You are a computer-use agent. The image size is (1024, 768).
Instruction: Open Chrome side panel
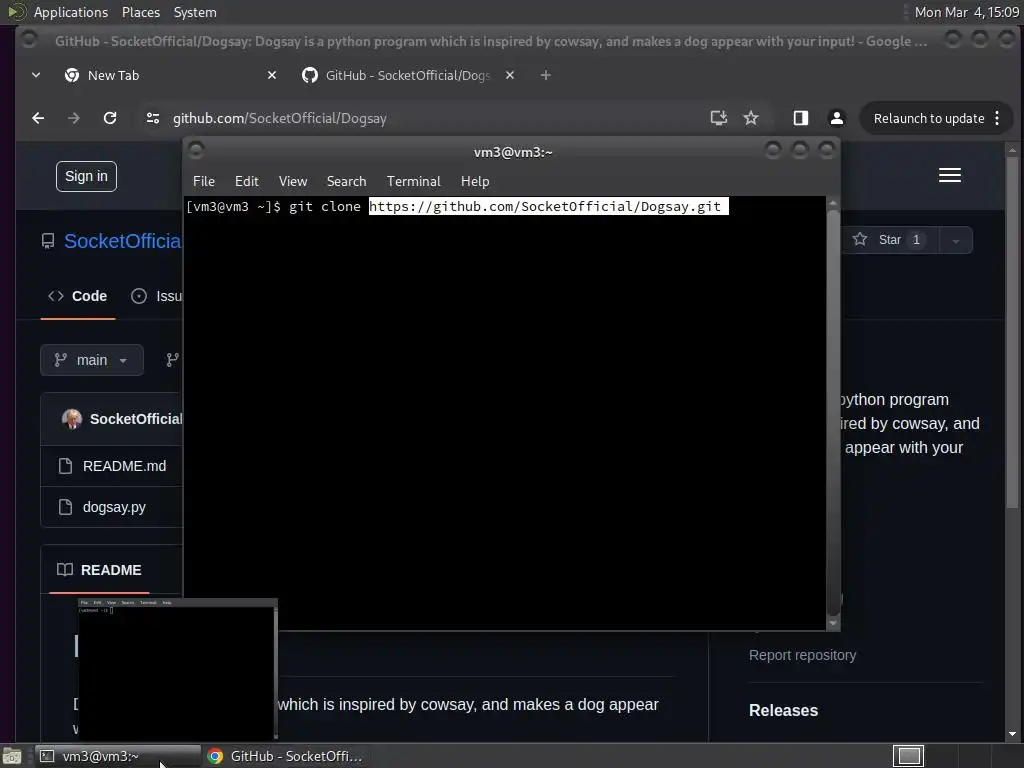801,118
